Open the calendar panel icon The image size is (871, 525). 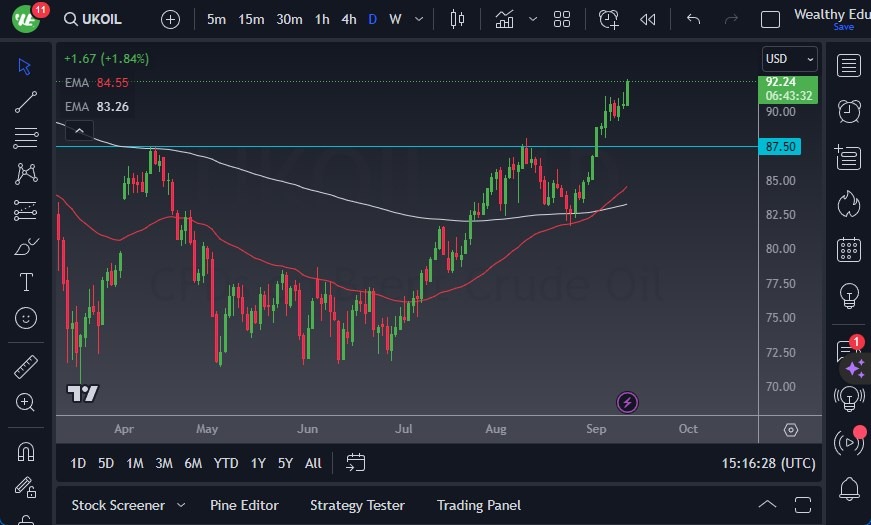(849, 248)
